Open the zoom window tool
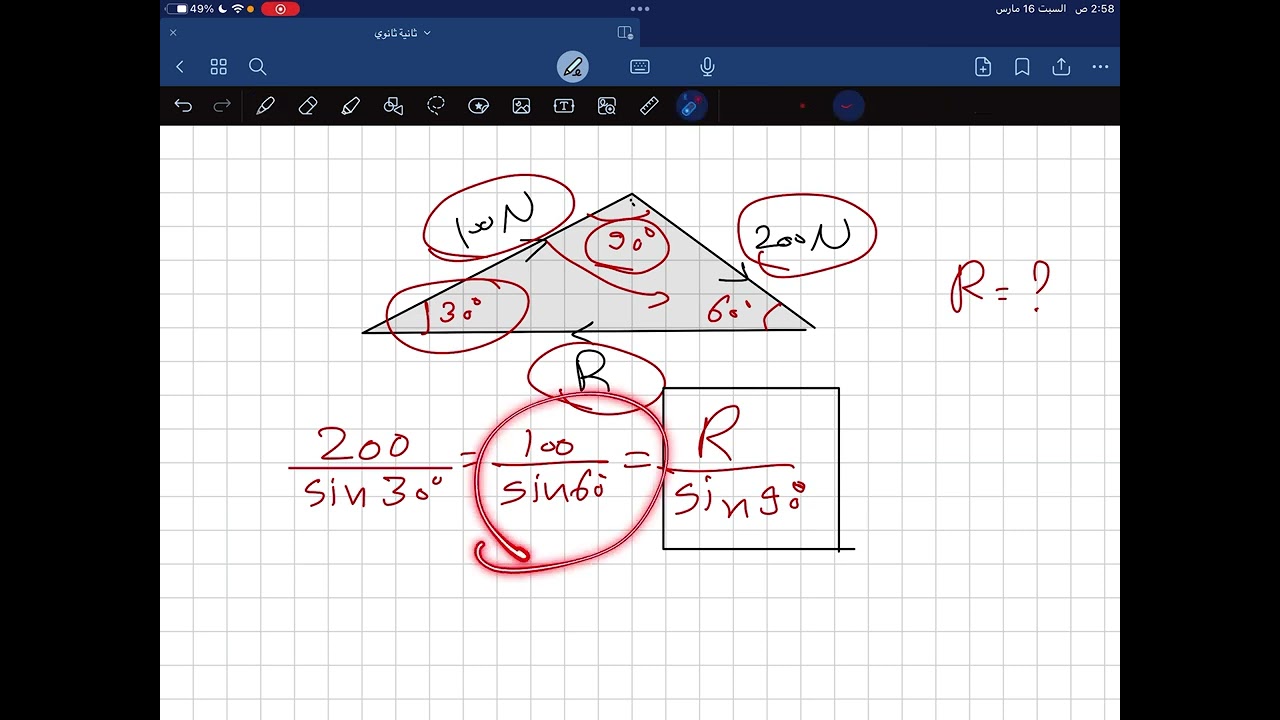The width and height of the screenshot is (1280, 720). (607, 105)
